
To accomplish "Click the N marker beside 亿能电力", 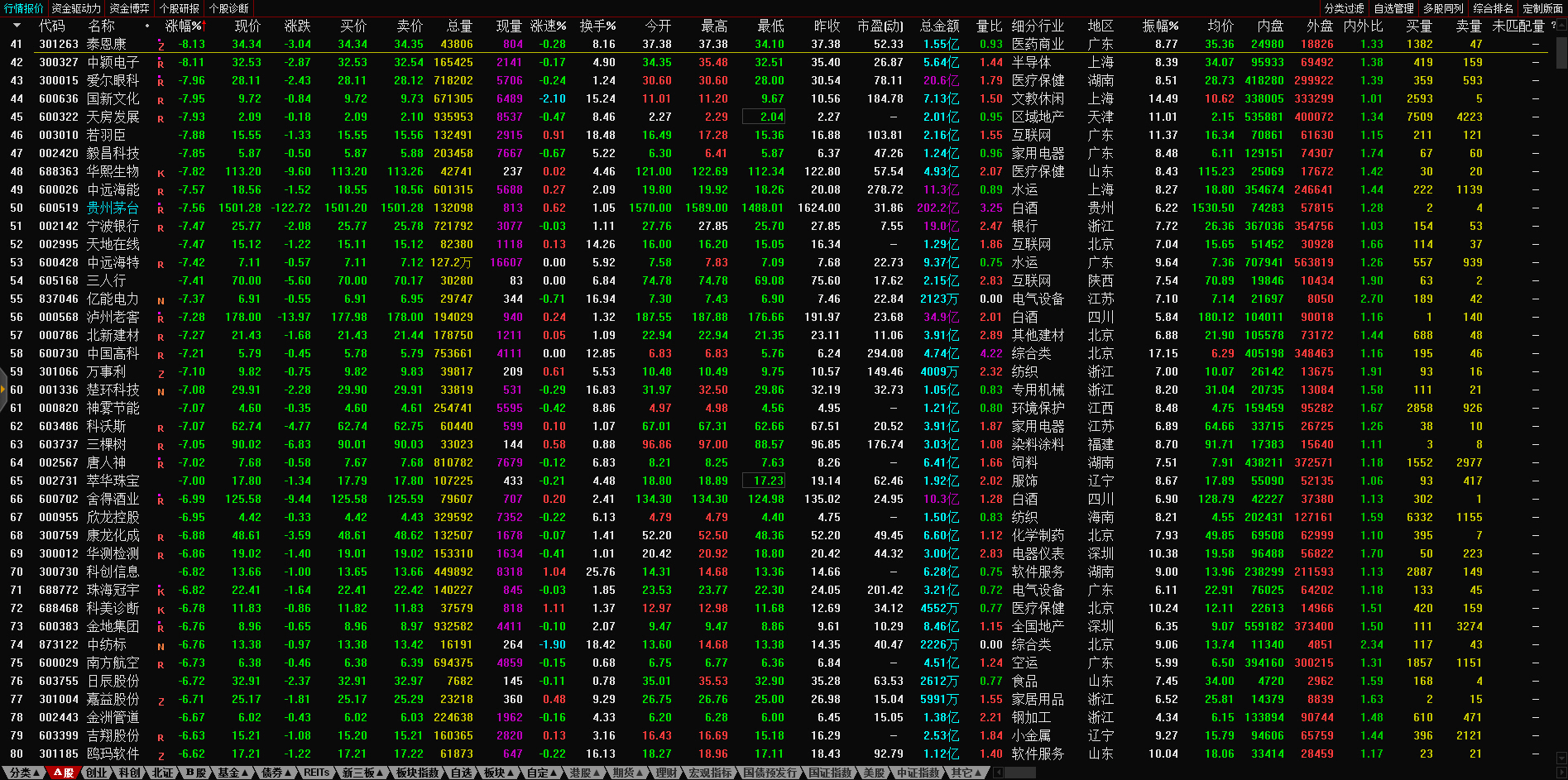I will click(x=161, y=300).
